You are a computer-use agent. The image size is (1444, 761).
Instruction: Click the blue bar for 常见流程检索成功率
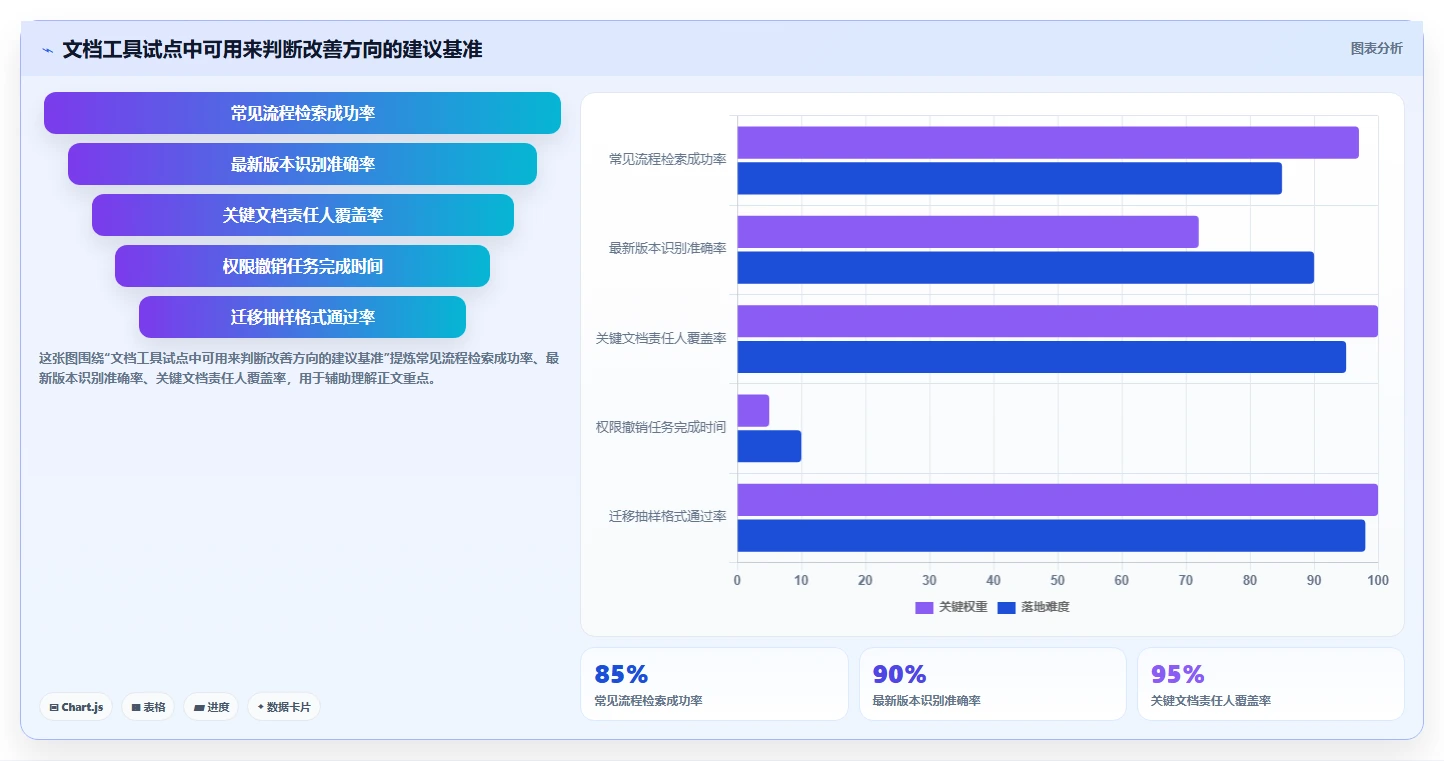(x=1010, y=178)
